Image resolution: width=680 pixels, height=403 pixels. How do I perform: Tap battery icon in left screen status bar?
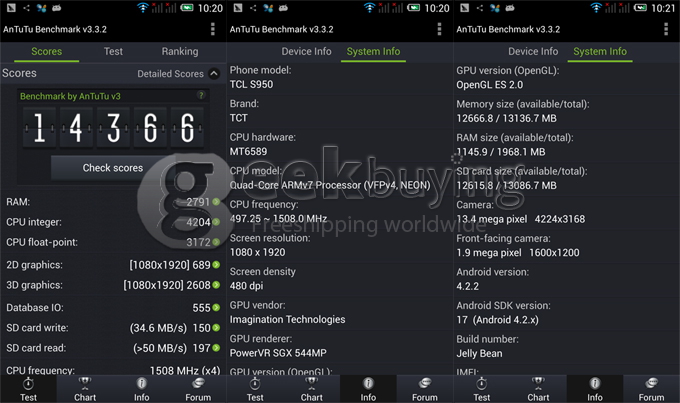click(187, 8)
